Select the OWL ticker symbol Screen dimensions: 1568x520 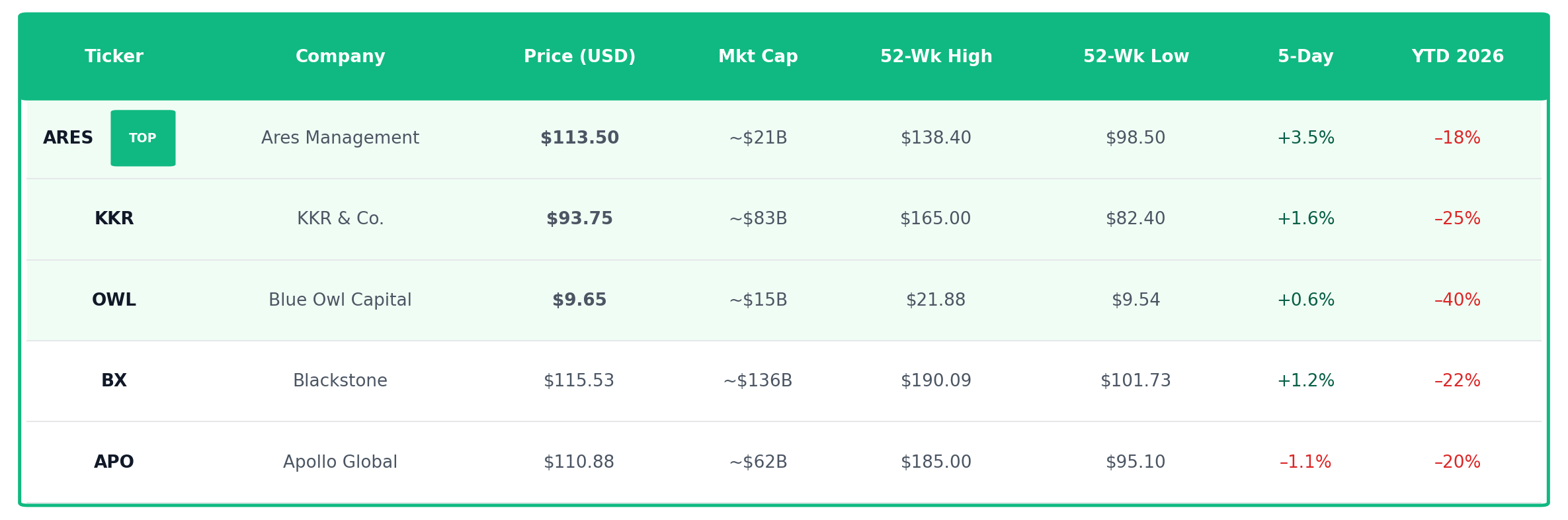[x=114, y=300]
